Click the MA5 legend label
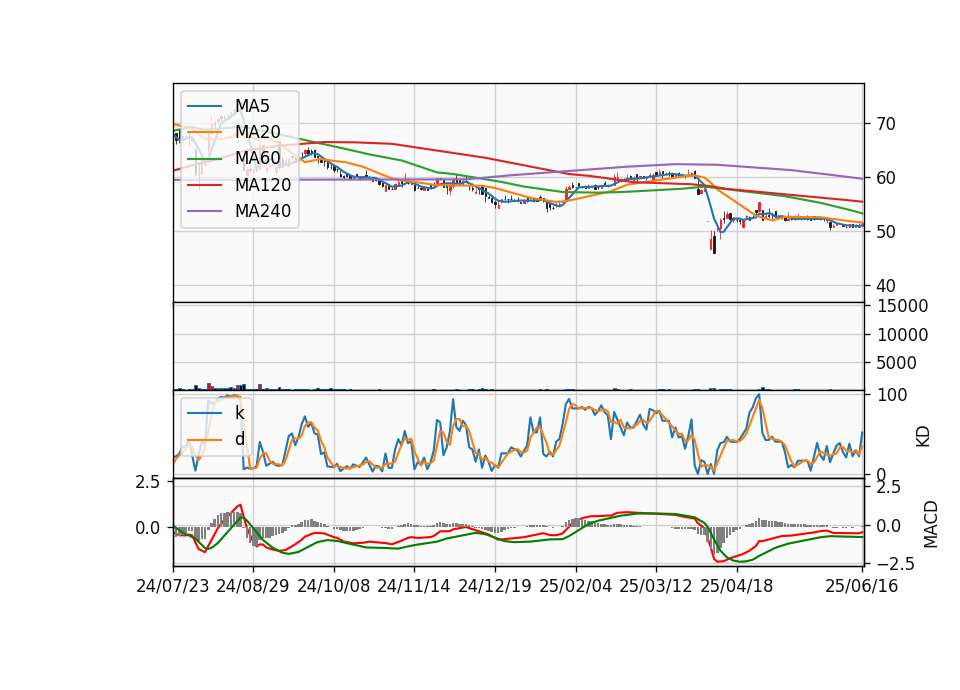Image resolution: width=960 pixels, height=690 pixels. pos(252,106)
